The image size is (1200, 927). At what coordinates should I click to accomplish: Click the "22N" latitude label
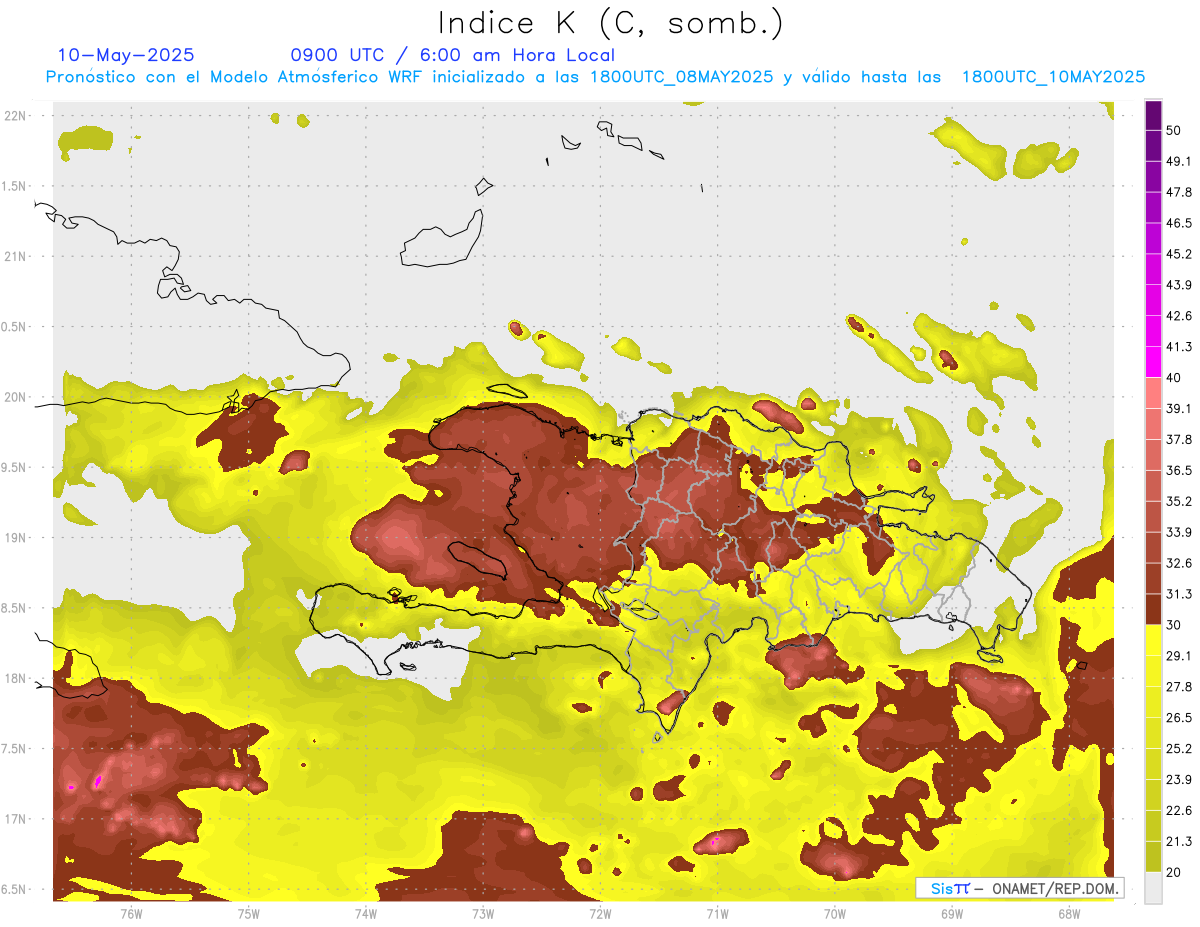click(x=15, y=115)
